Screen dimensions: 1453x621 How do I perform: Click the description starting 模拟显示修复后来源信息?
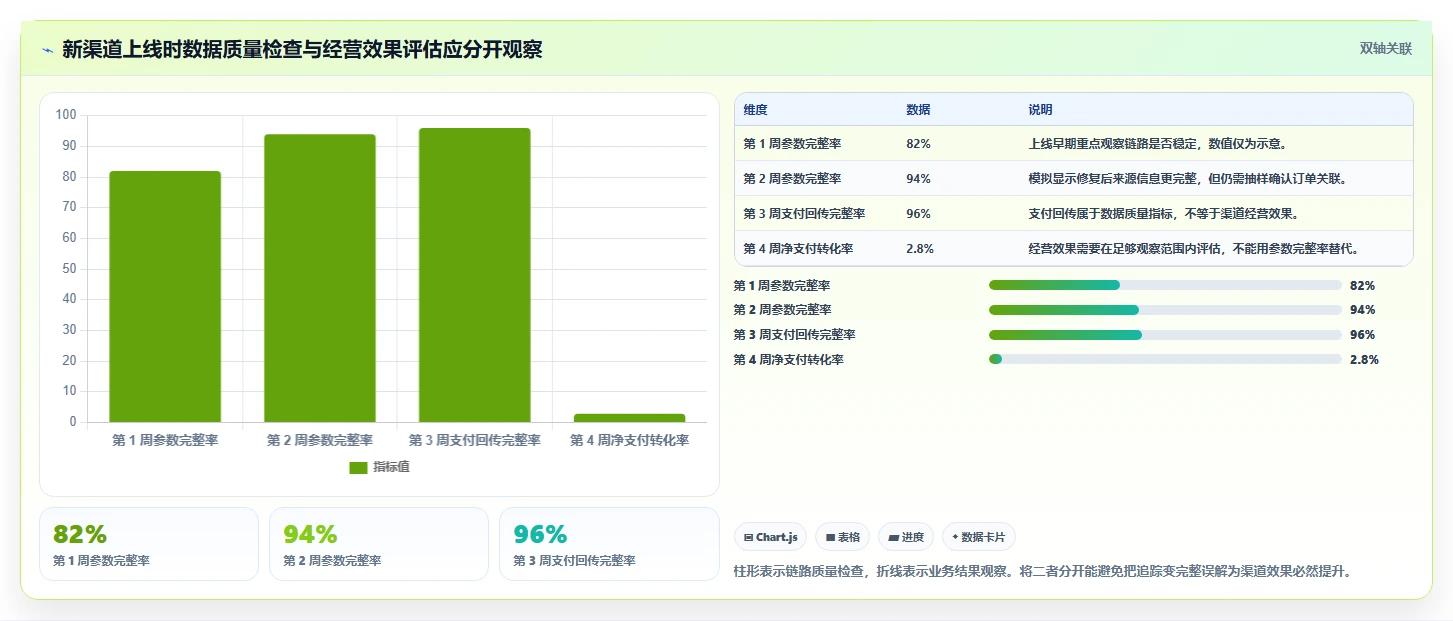point(1187,179)
